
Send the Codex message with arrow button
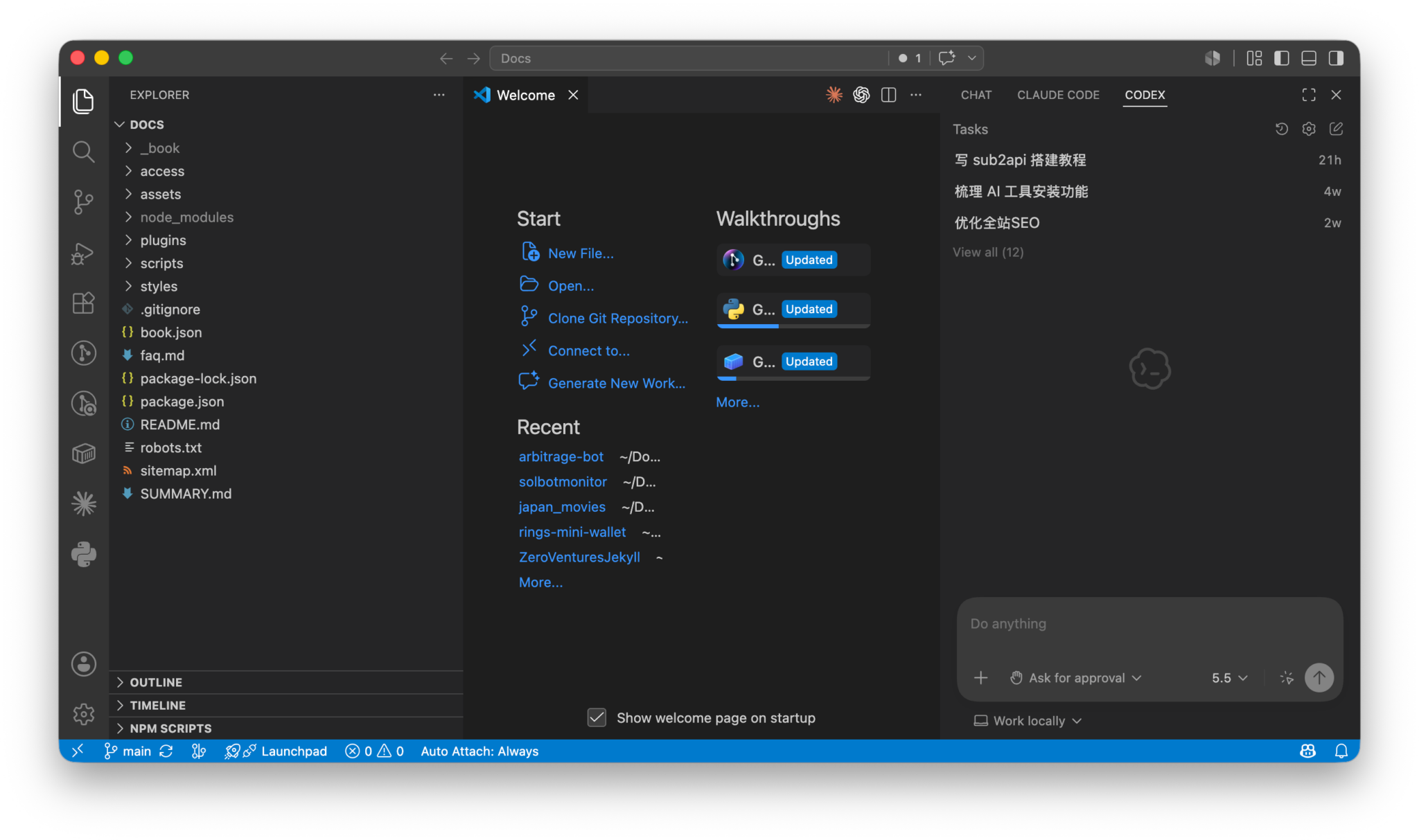point(1319,677)
